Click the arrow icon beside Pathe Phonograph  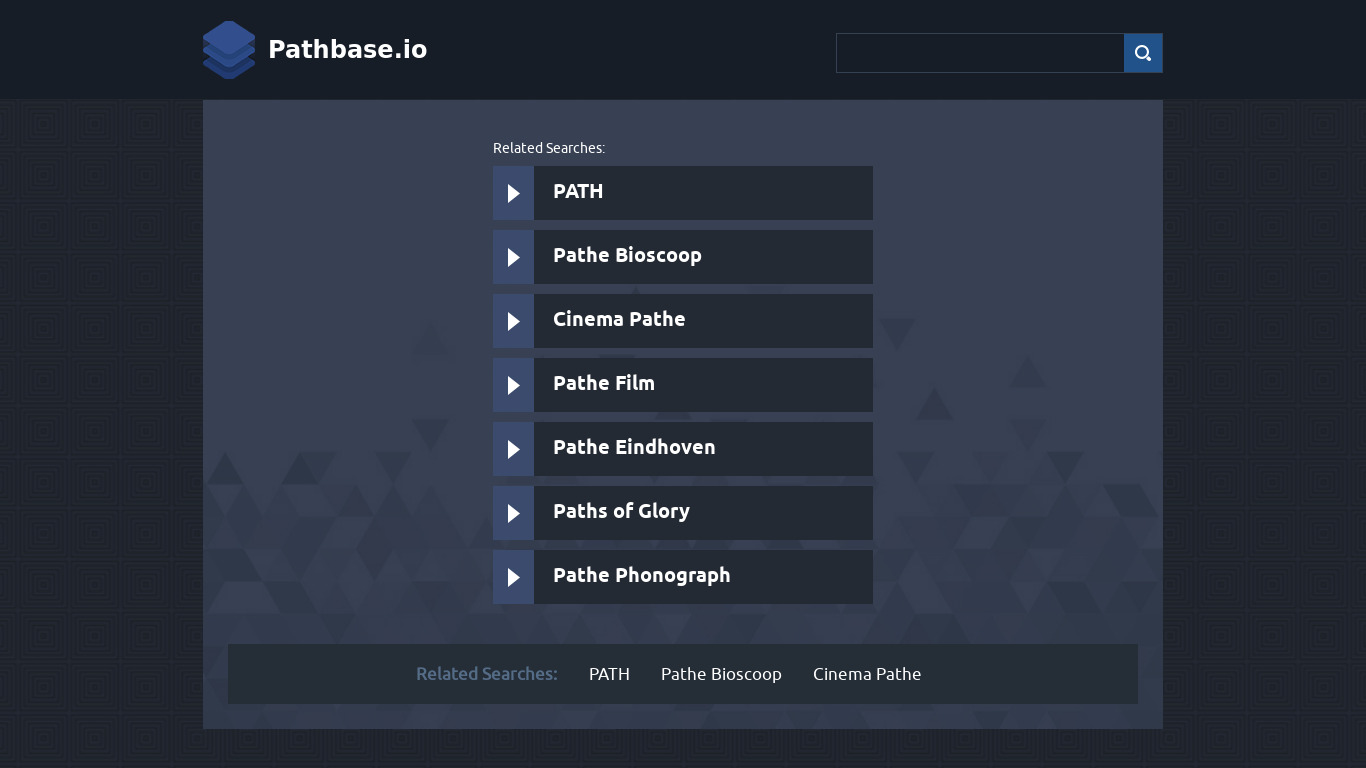click(513, 577)
